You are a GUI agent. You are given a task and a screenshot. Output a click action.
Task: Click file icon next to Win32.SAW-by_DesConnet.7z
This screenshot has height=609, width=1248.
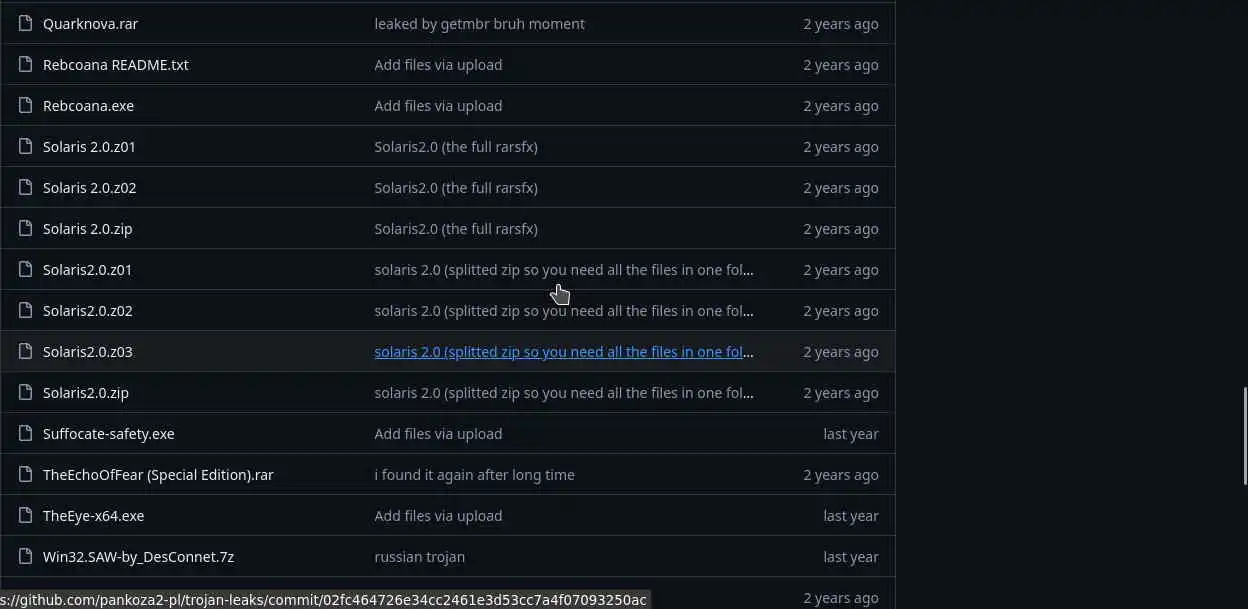pyautogui.click(x=25, y=556)
